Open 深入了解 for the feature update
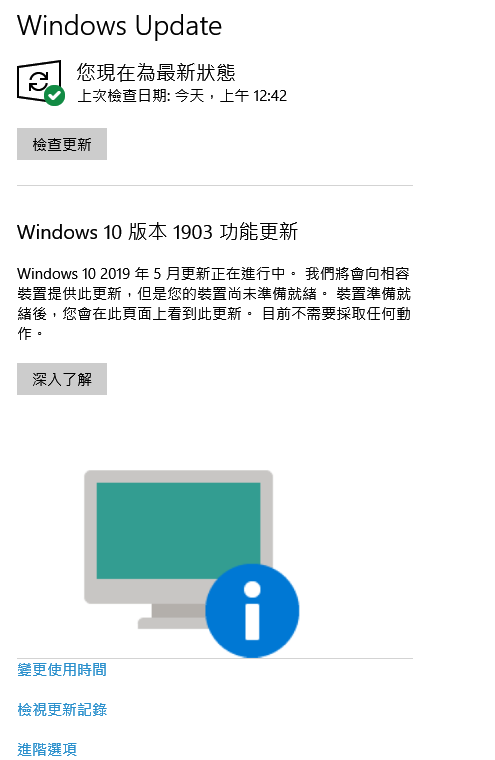 (x=62, y=379)
